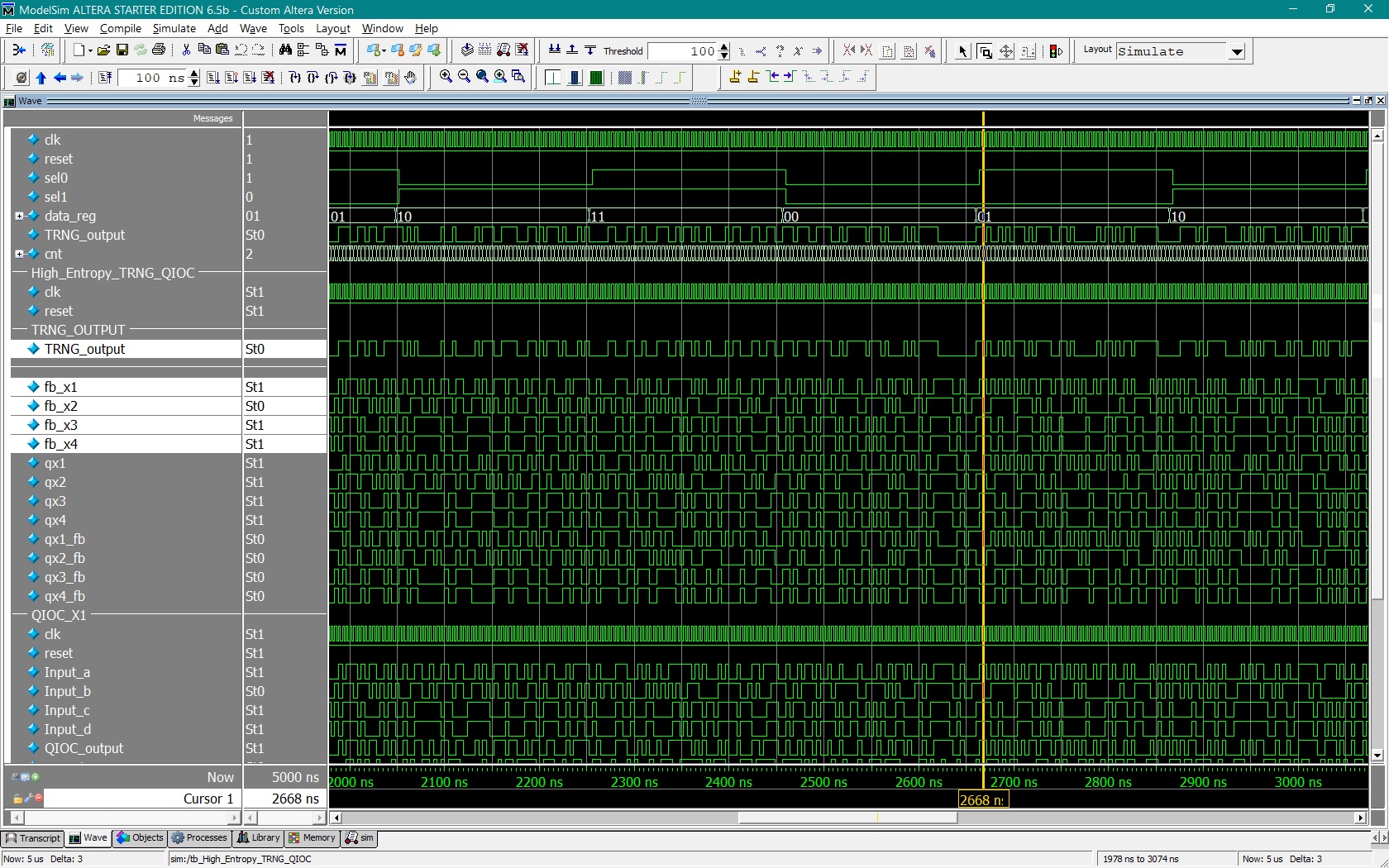
Task: Click the waveform horizontal scrollbar thumb
Action: (x=847, y=818)
